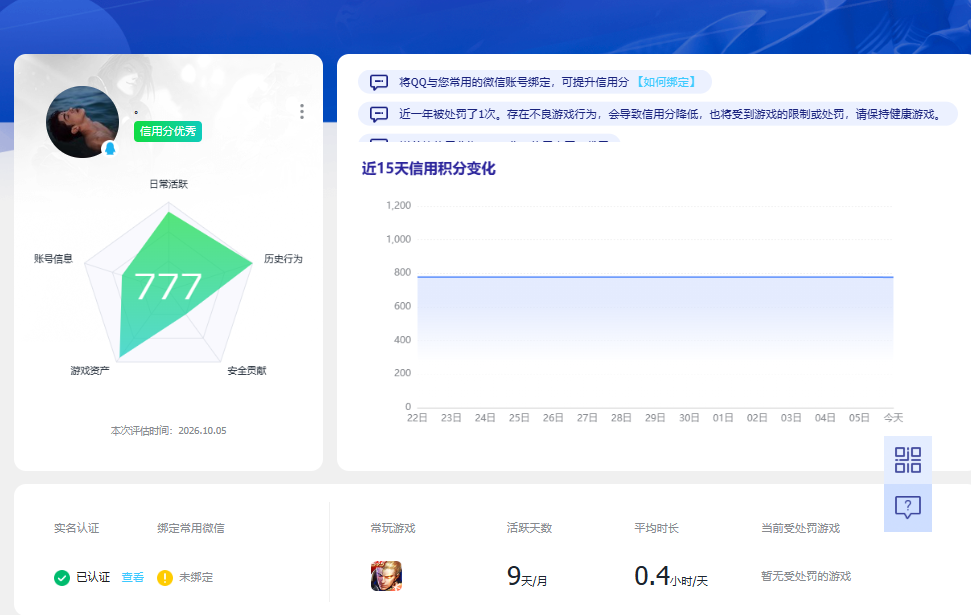Click the 日常活跃 radar label

coord(168,184)
